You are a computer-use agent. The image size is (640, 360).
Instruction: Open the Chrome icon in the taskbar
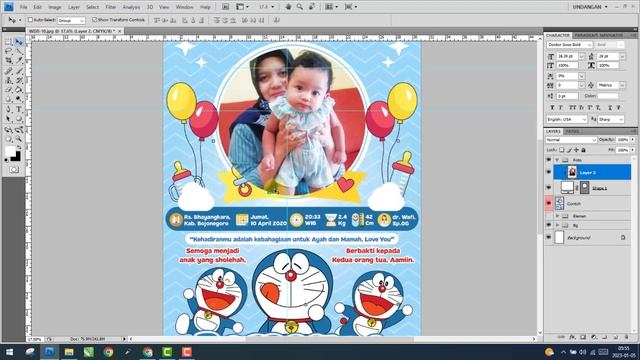tap(108, 352)
